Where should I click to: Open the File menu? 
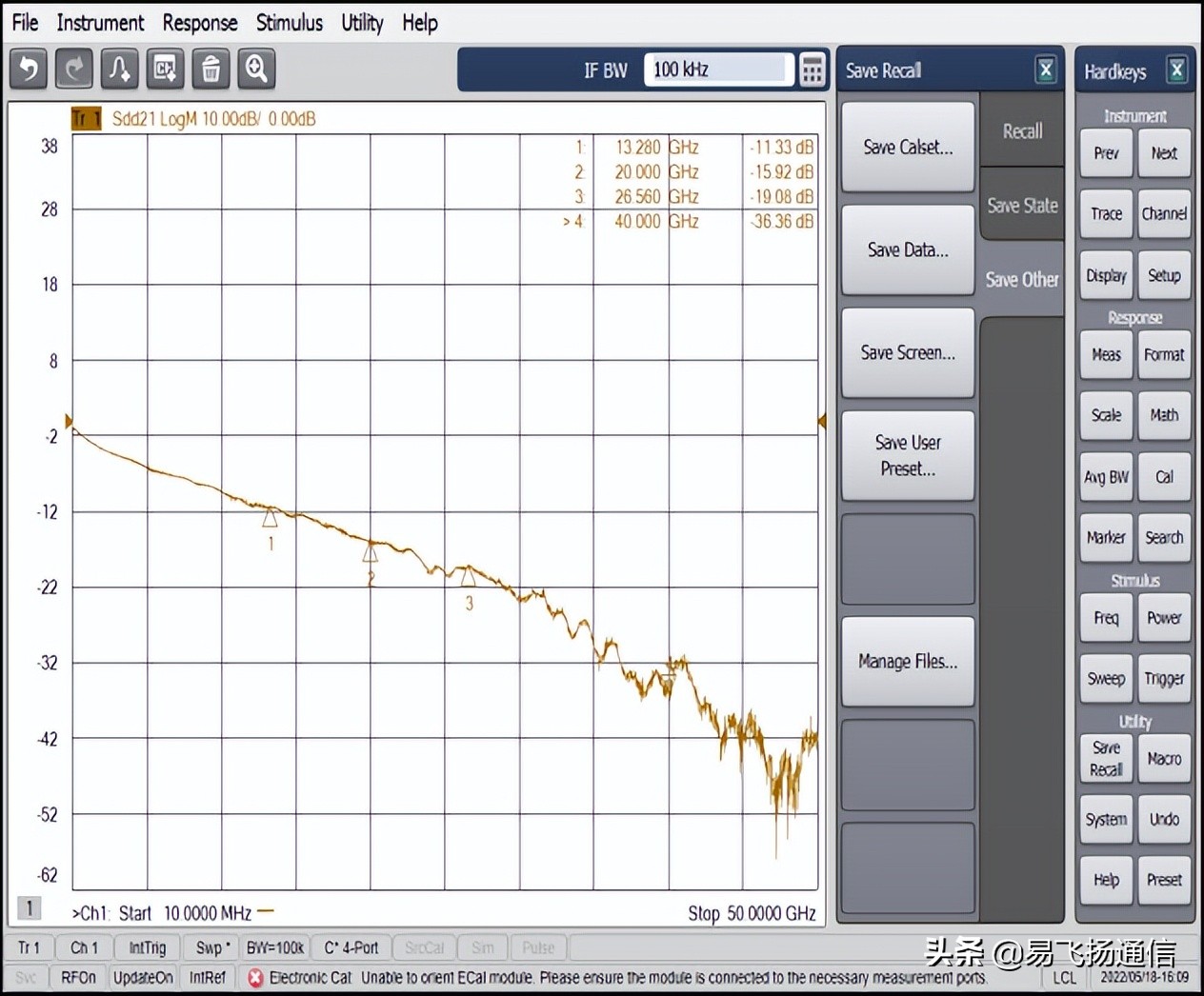(26, 22)
